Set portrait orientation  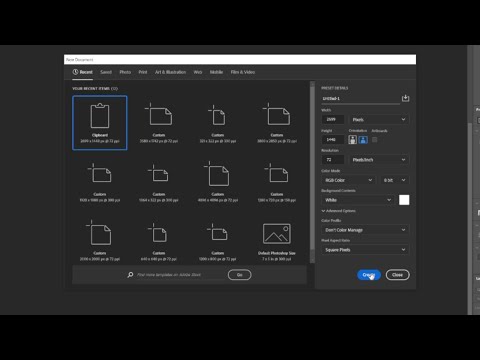click(352, 140)
